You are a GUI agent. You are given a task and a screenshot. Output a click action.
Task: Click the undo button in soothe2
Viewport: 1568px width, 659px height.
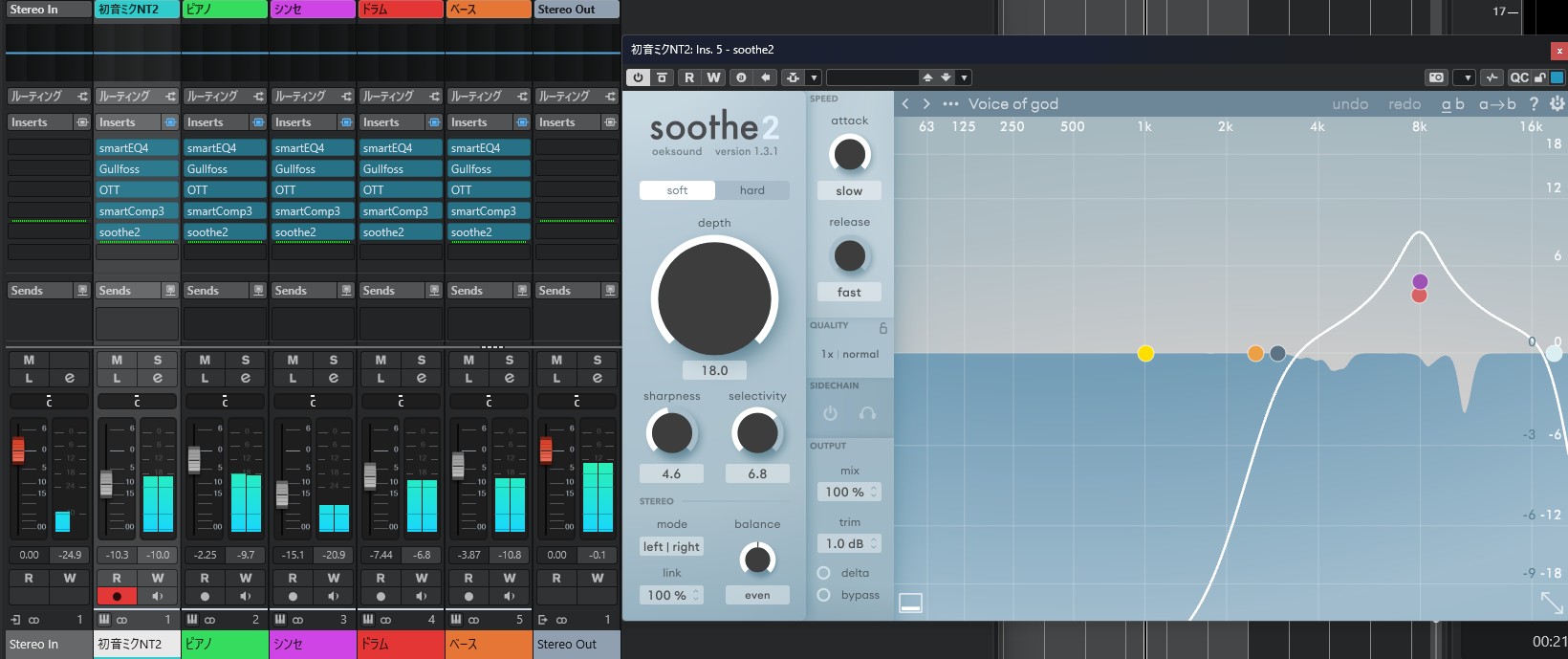pos(1349,104)
